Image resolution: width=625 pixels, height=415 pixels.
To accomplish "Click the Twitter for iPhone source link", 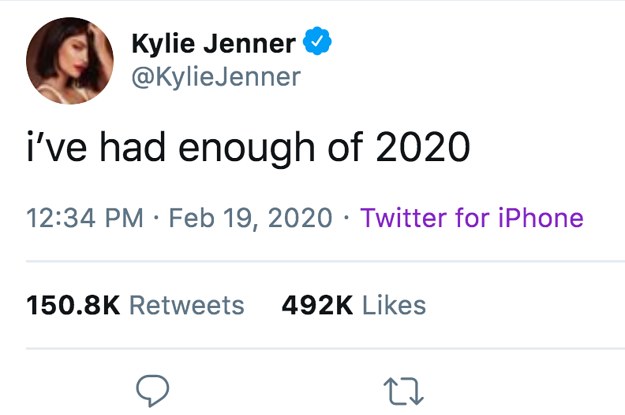I will click(471, 218).
